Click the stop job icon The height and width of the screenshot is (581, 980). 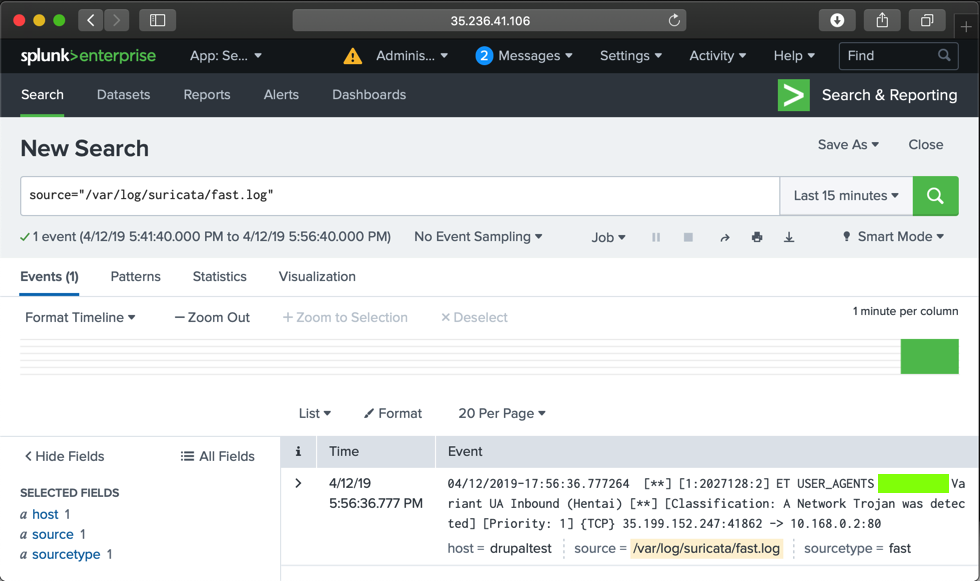pyautogui.click(x=688, y=237)
